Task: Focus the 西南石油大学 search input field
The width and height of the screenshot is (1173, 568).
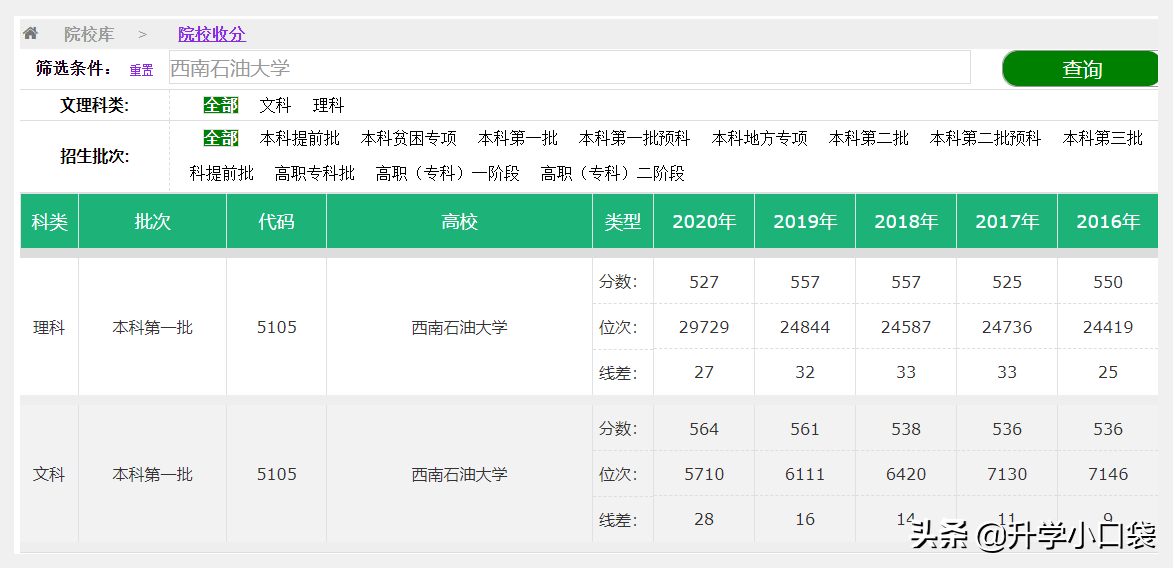Action: coord(570,67)
